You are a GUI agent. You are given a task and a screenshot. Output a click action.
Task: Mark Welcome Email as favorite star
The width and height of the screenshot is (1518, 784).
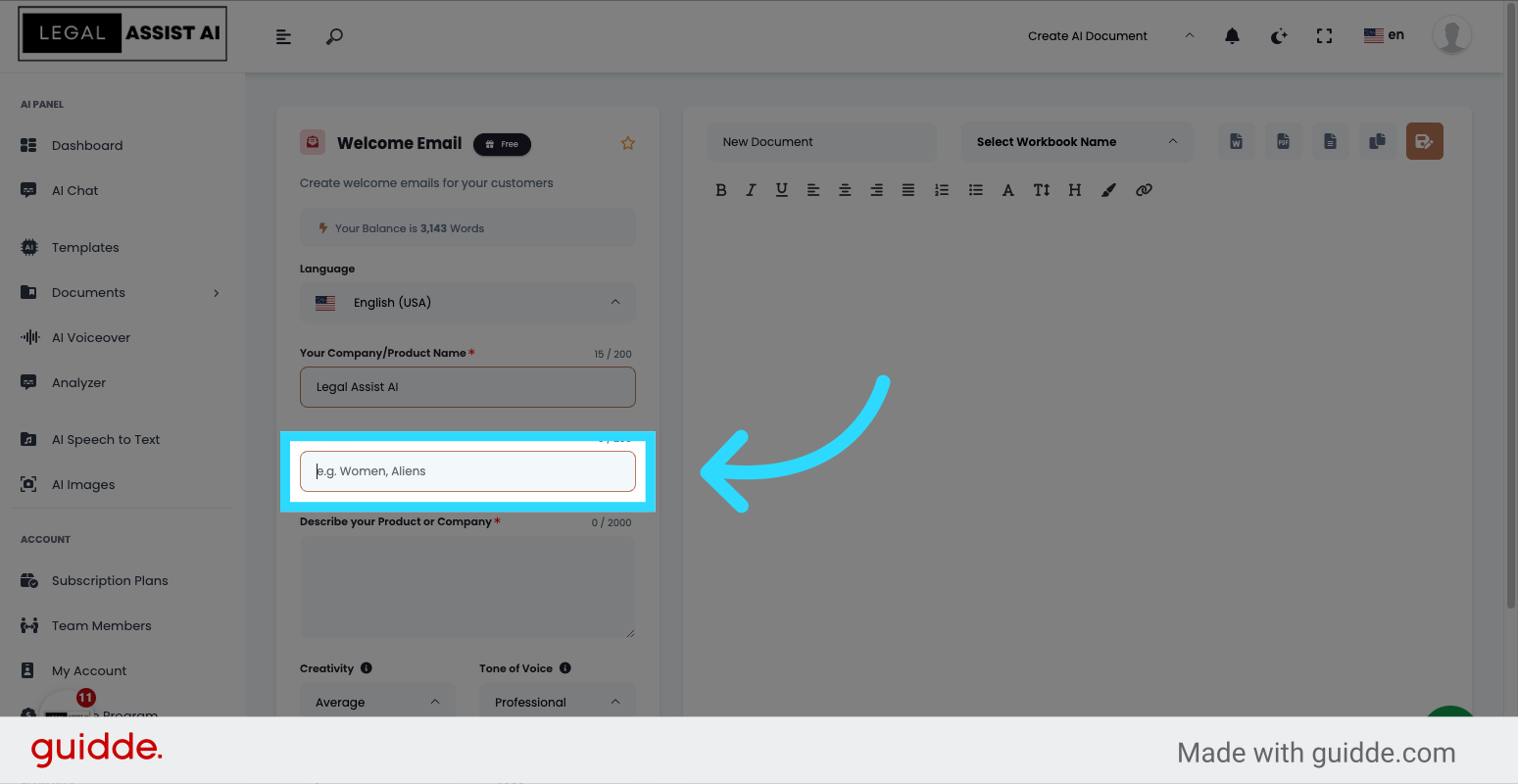(x=628, y=143)
